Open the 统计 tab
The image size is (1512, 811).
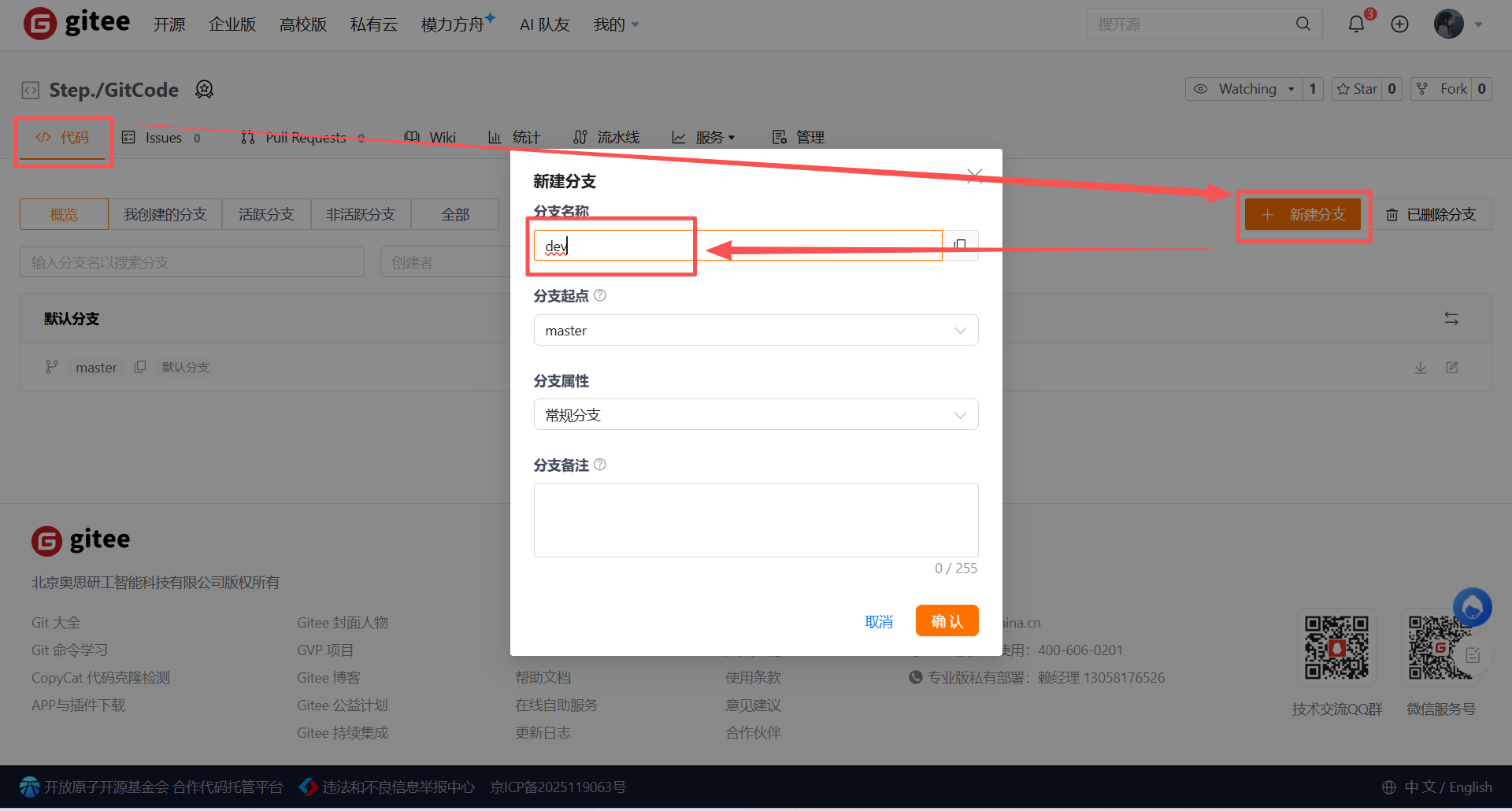tap(514, 138)
